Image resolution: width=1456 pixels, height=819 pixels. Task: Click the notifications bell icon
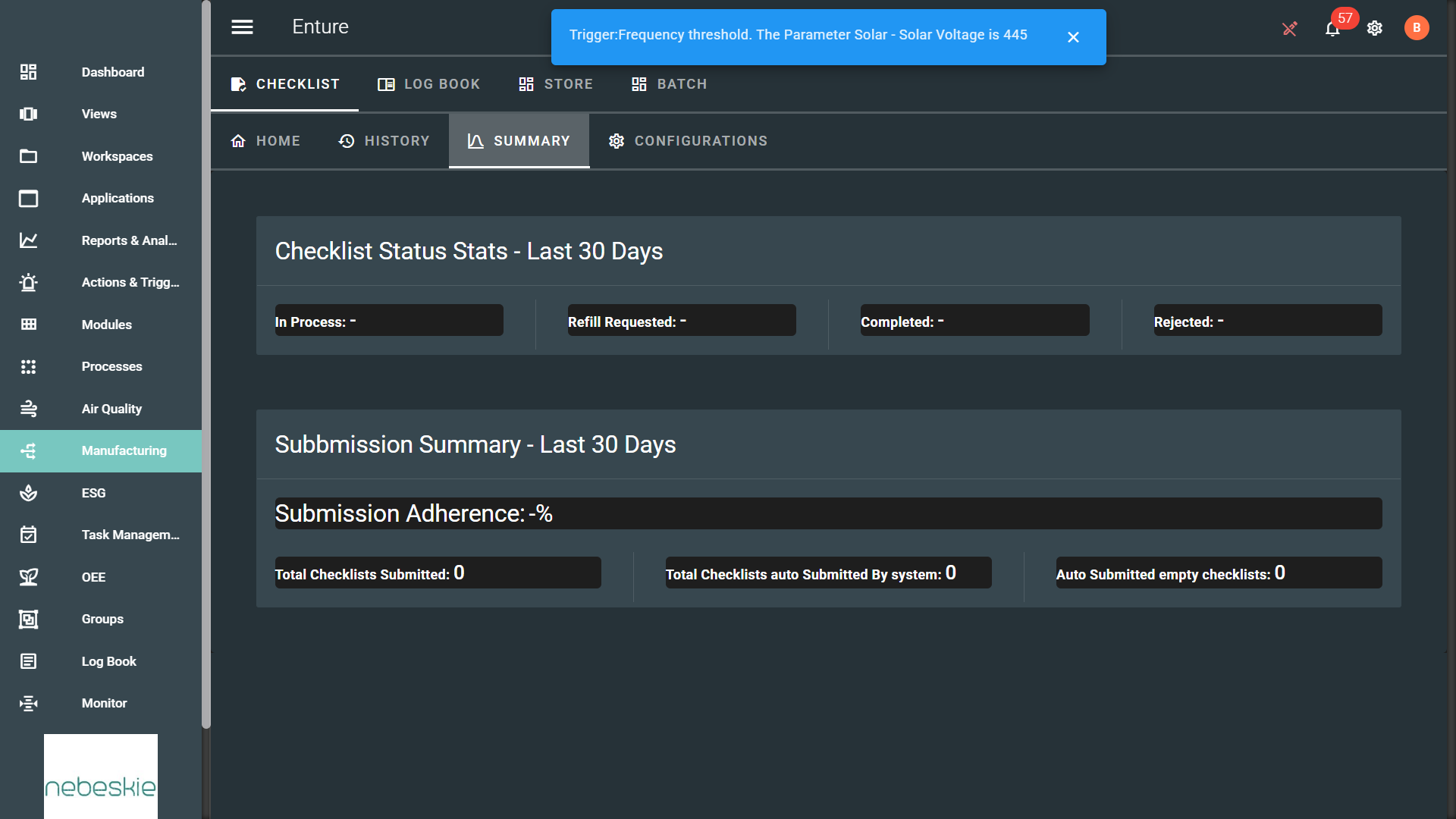pyautogui.click(x=1332, y=29)
